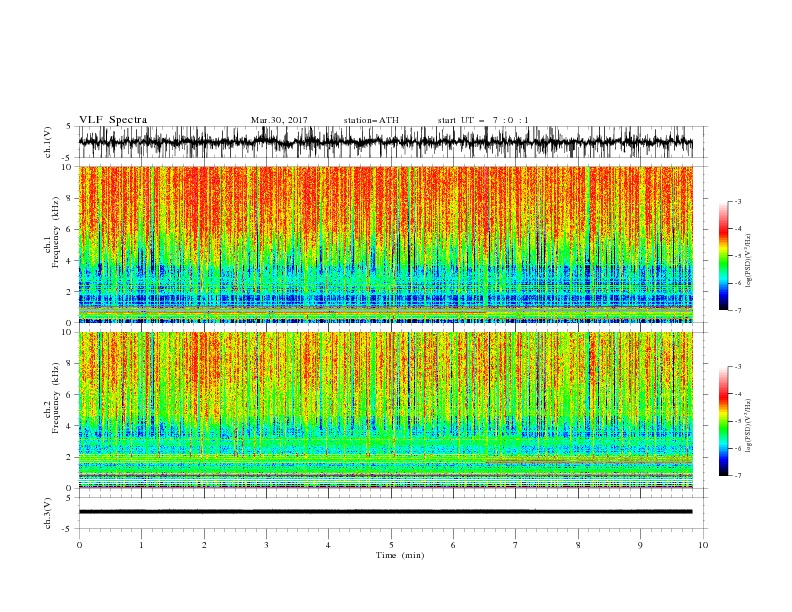792x612 pixels.
Task: Click the ch.1 spectrogram panel
Action: click(385, 244)
